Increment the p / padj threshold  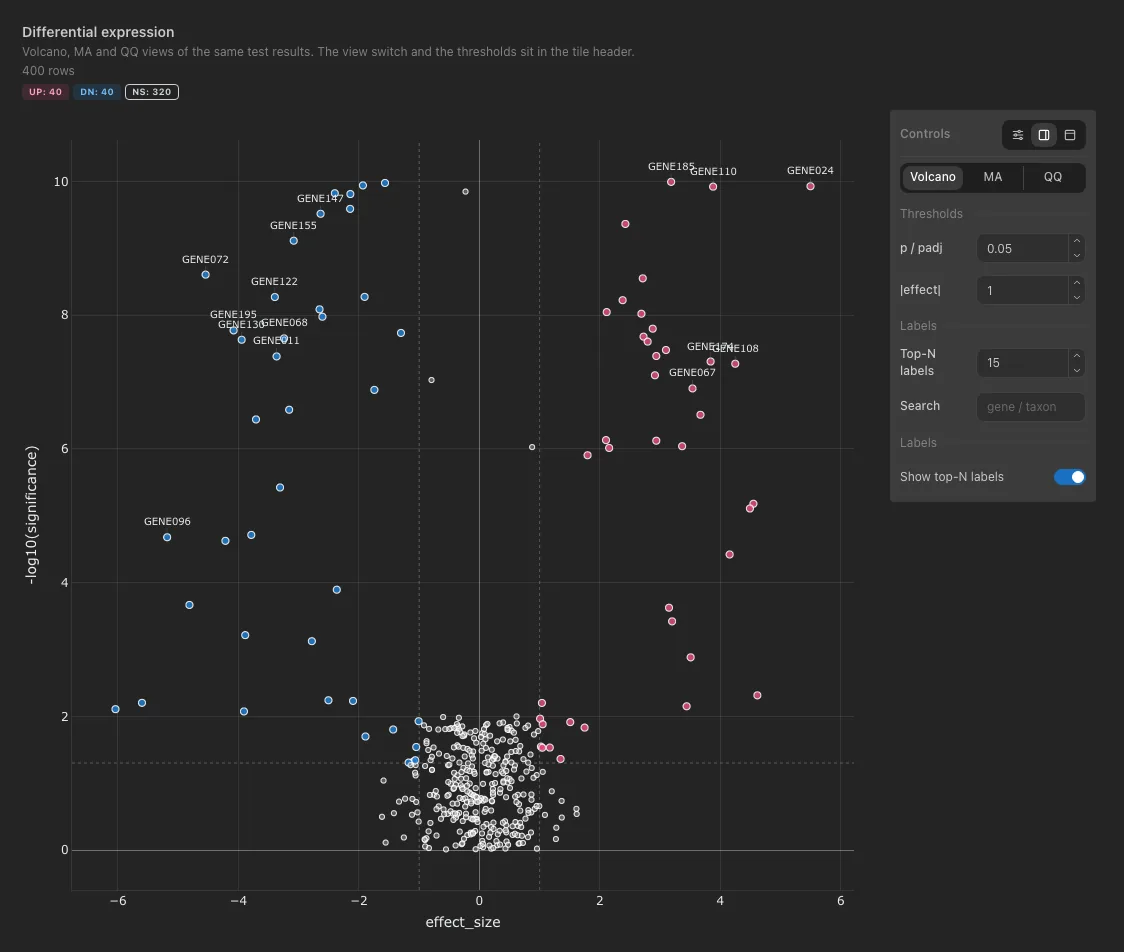click(1077, 241)
